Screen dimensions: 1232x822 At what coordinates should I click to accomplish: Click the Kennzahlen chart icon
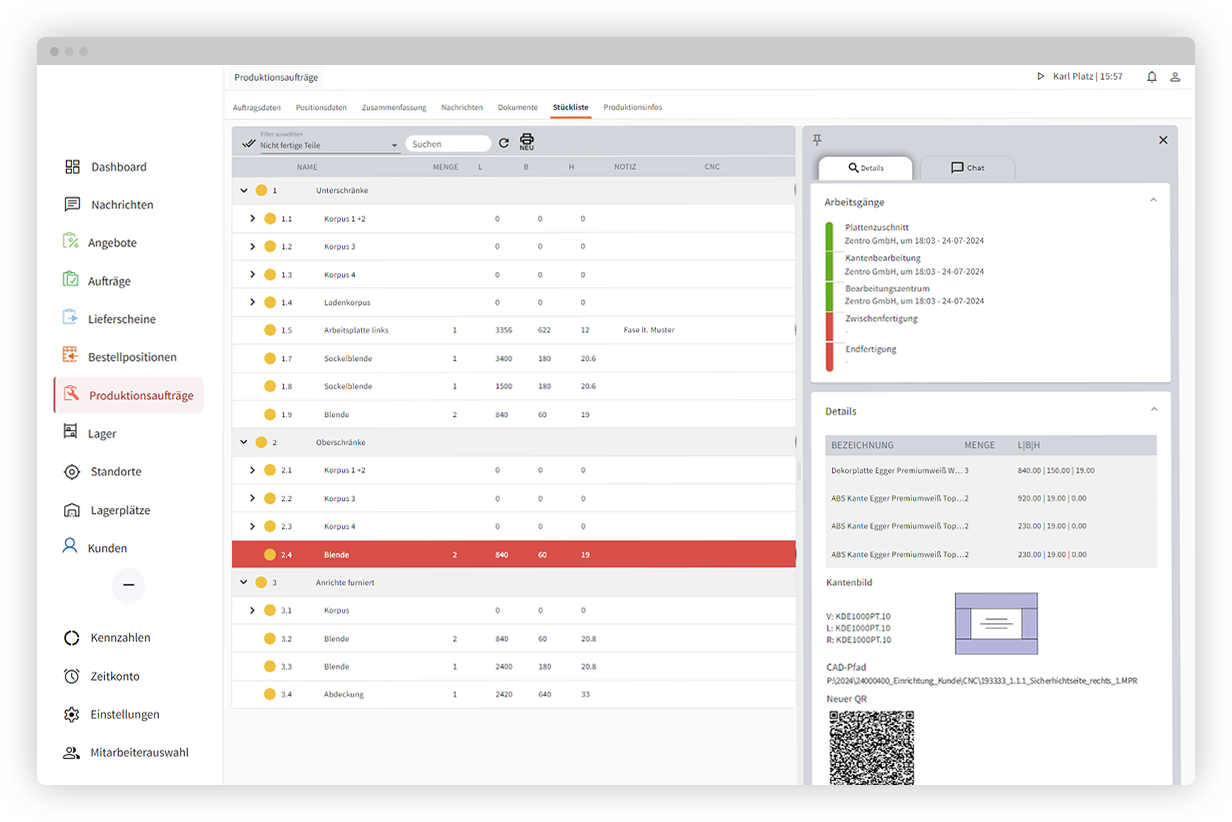coord(72,637)
